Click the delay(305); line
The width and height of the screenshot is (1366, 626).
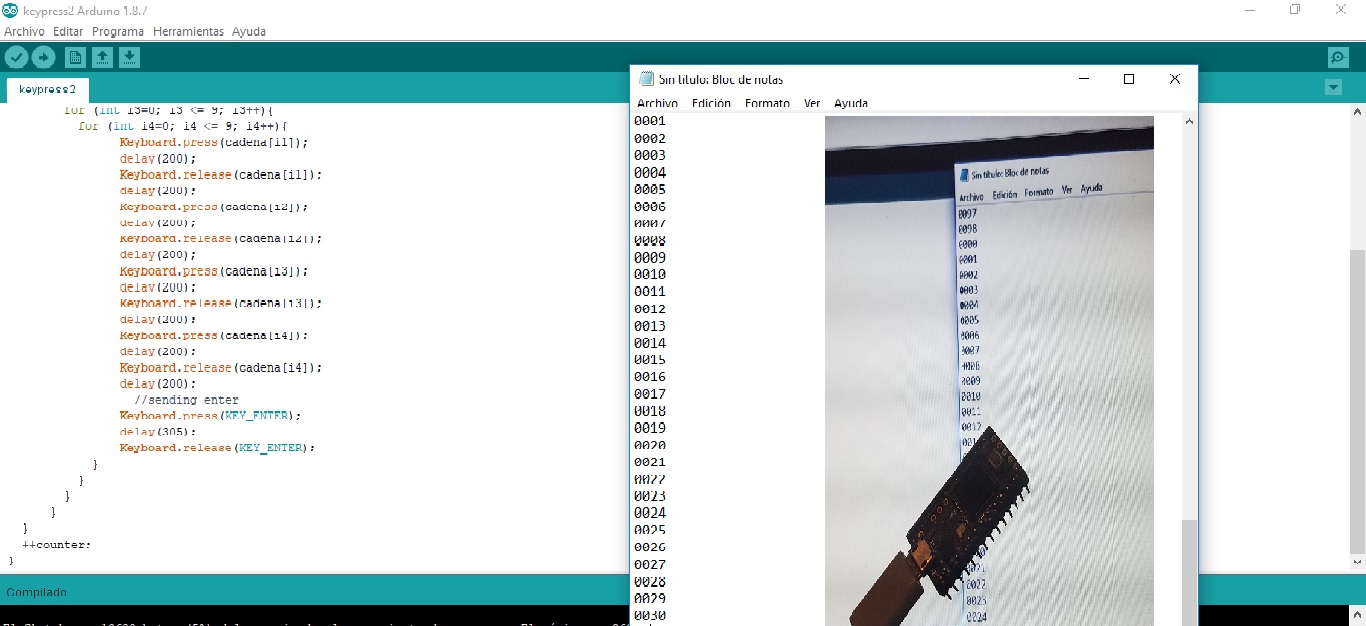tap(158, 432)
